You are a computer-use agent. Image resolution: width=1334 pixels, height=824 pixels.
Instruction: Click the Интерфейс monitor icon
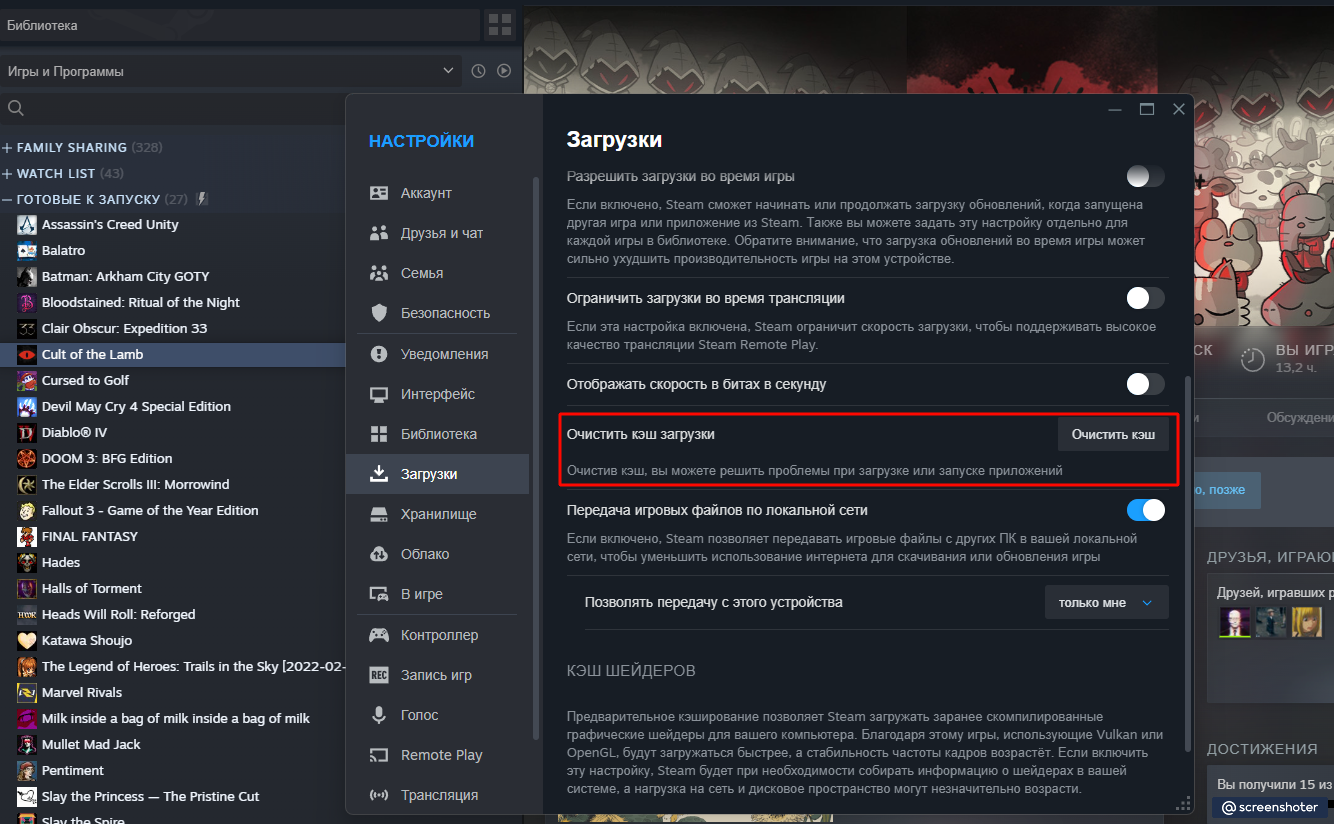(379, 394)
